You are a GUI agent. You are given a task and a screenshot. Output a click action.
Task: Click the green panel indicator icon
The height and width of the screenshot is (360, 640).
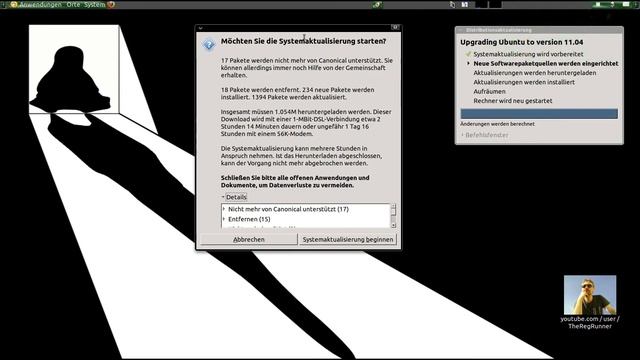point(376,5)
